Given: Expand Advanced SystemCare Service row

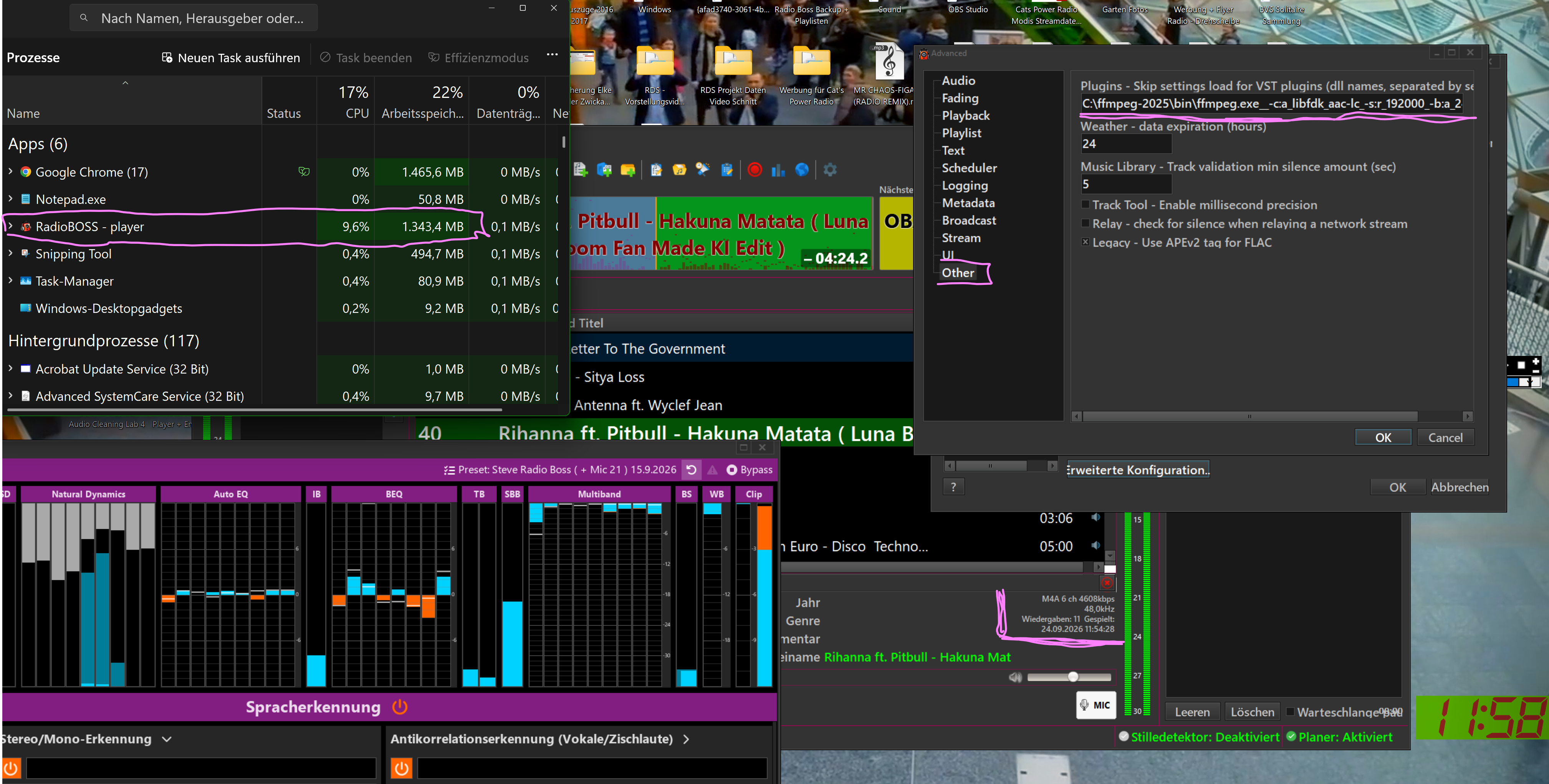Looking at the screenshot, I should coord(10,395).
